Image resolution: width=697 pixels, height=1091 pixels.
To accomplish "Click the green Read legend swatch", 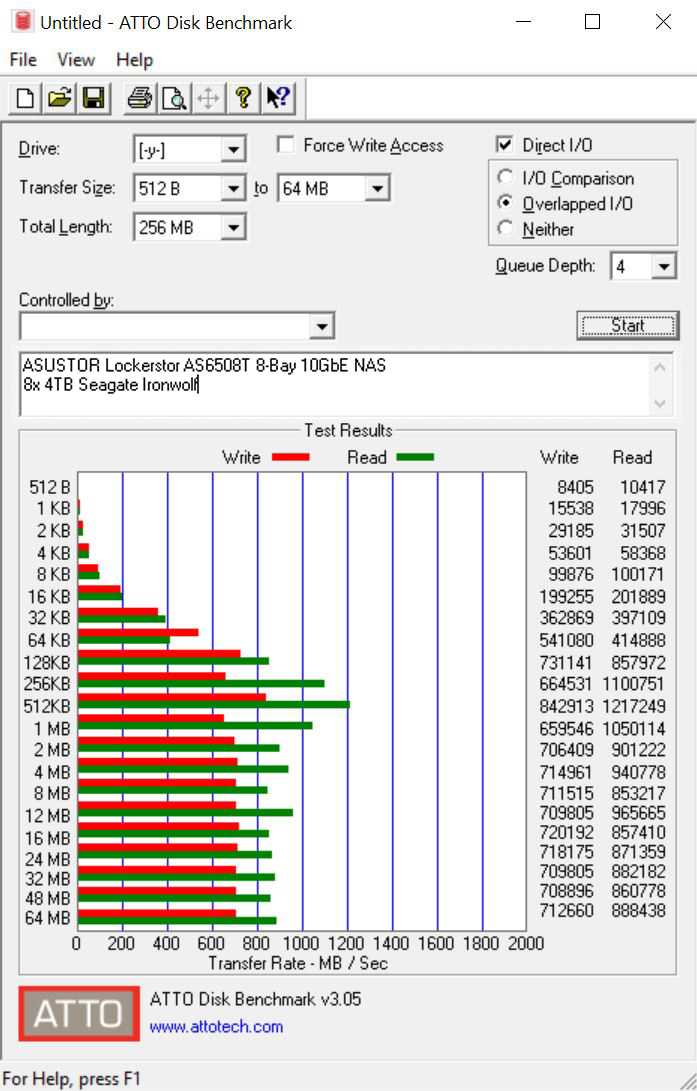I will point(415,457).
